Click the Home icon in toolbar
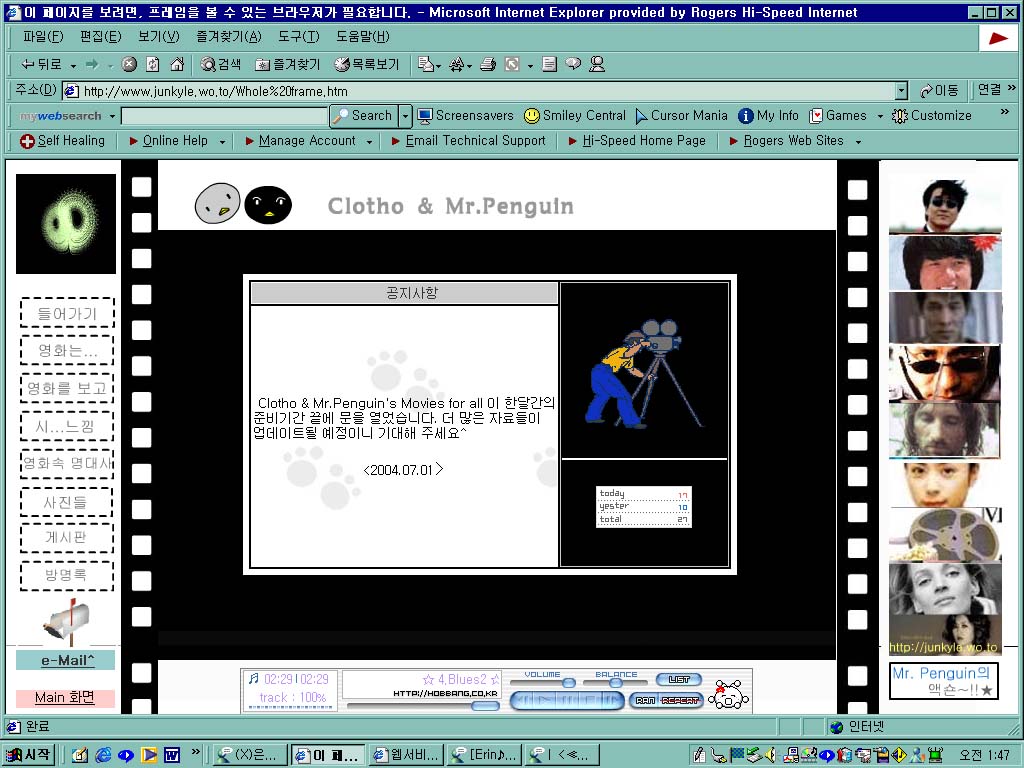The height and width of the screenshot is (768, 1024). point(177,64)
